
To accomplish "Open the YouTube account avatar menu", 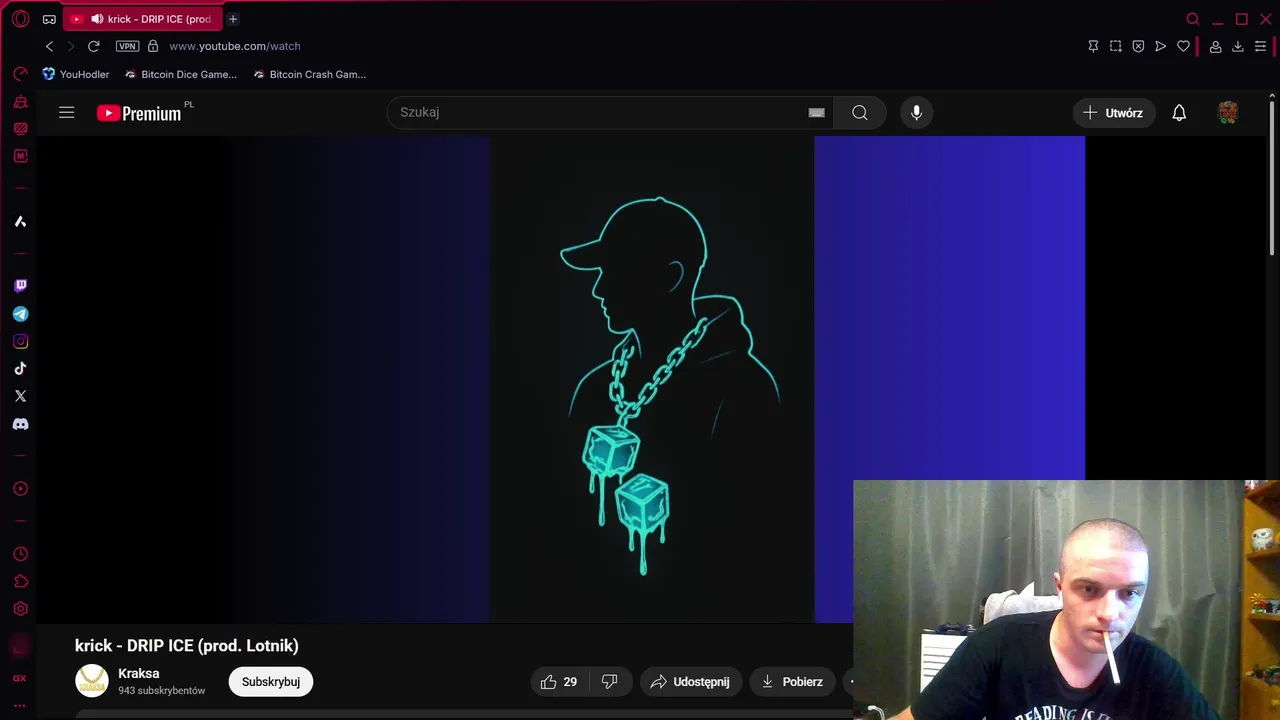I will tap(1228, 113).
